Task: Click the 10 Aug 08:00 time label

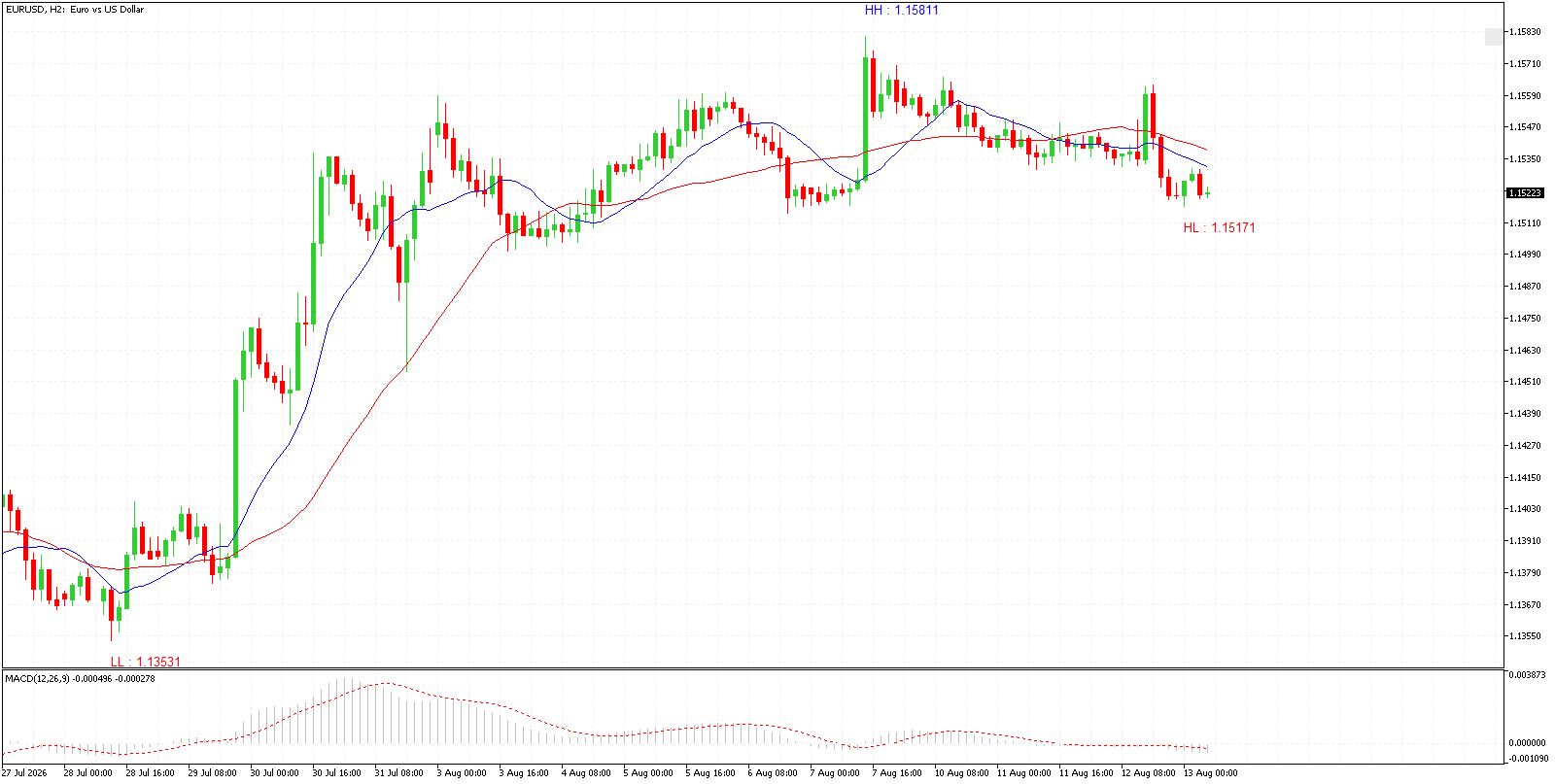Action: [x=961, y=773]
